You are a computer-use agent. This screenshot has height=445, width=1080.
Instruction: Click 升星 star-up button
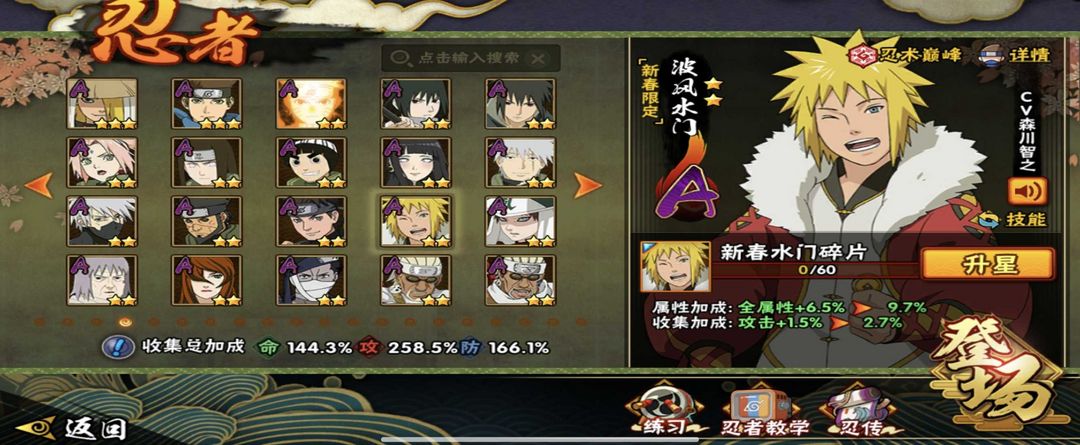(x=987, y=264)
